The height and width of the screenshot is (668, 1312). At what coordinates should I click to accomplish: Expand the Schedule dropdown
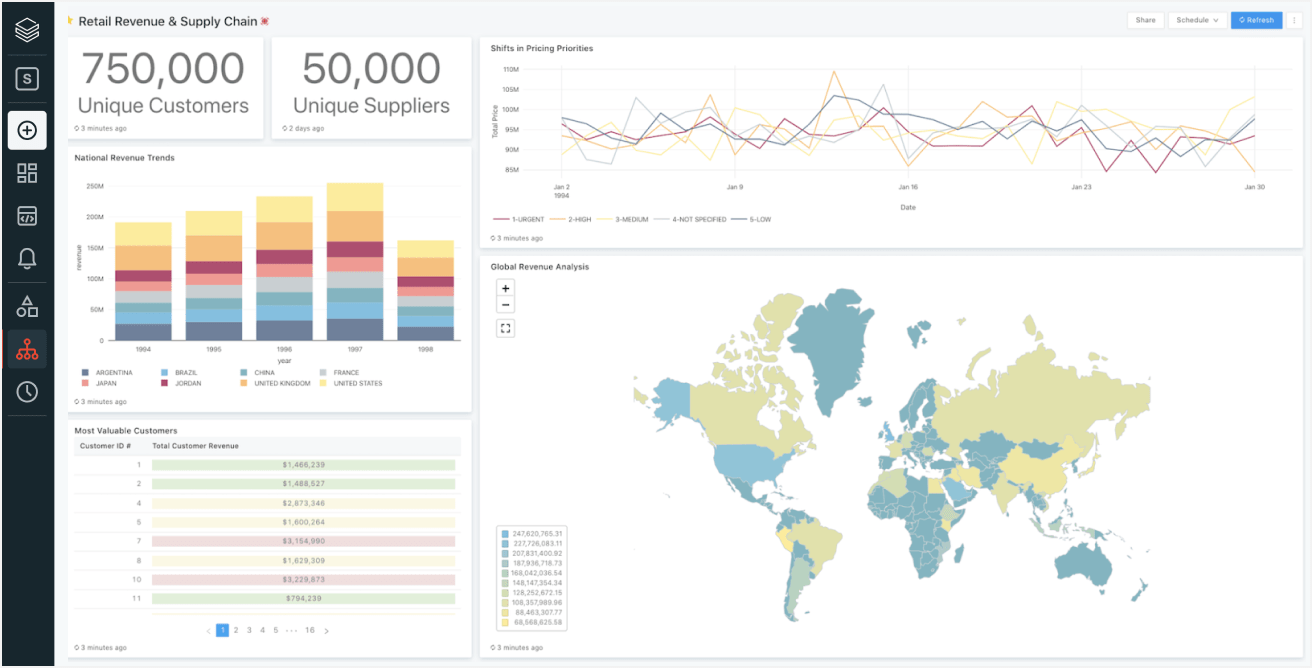tap(1197, 20)
